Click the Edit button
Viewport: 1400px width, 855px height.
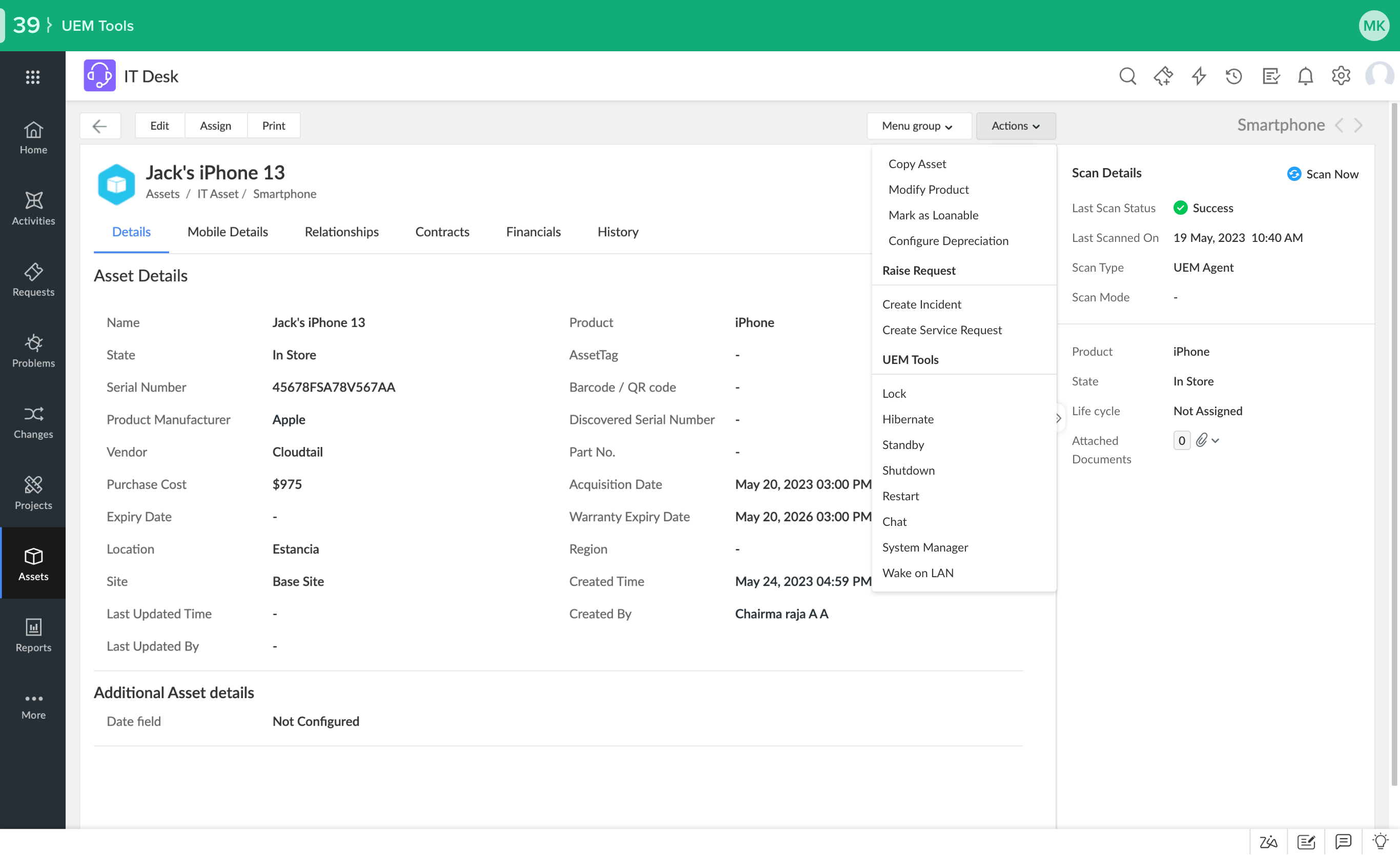point(160,126)
